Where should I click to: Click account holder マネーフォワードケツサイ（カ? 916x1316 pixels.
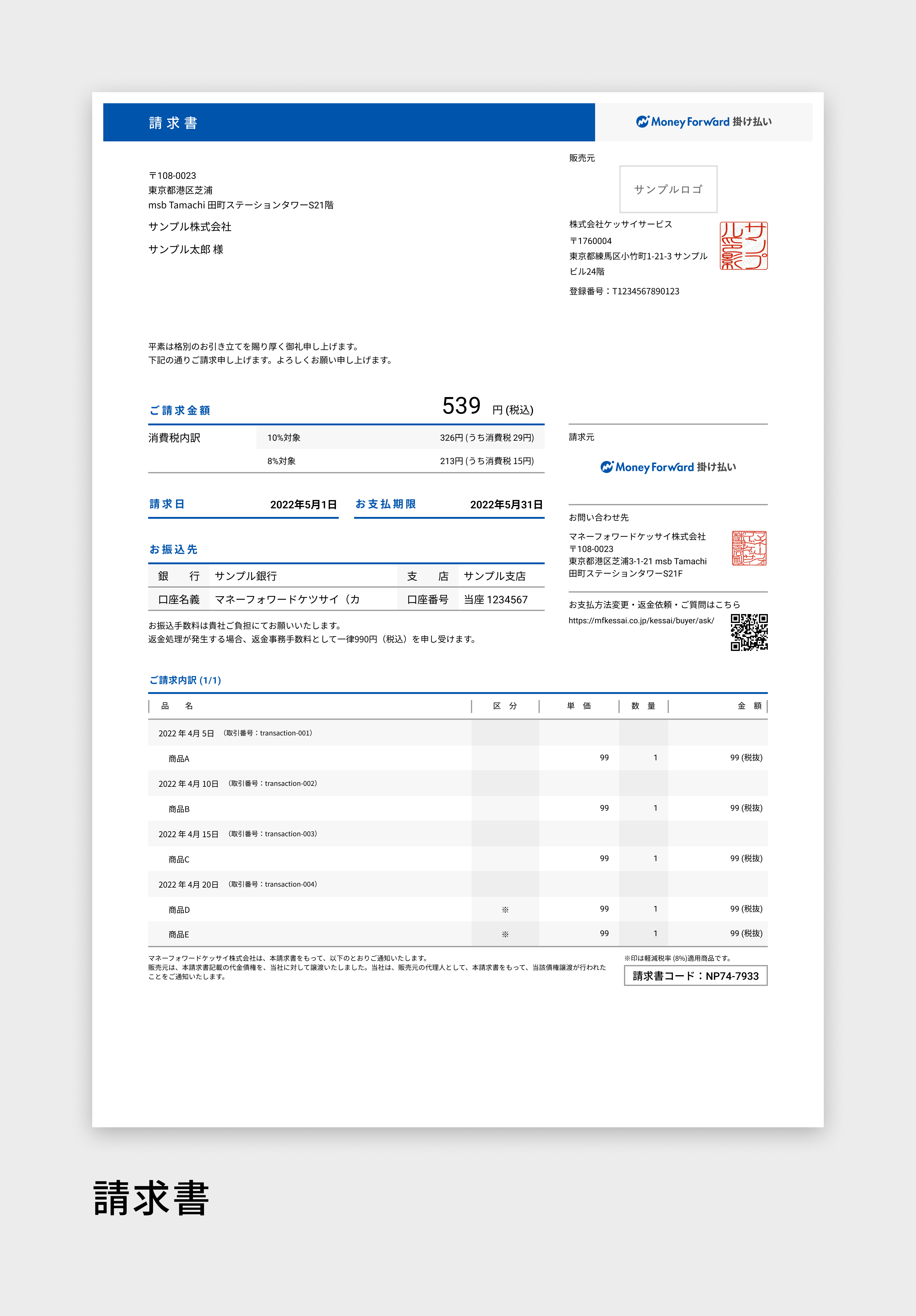tap(287, 600)
